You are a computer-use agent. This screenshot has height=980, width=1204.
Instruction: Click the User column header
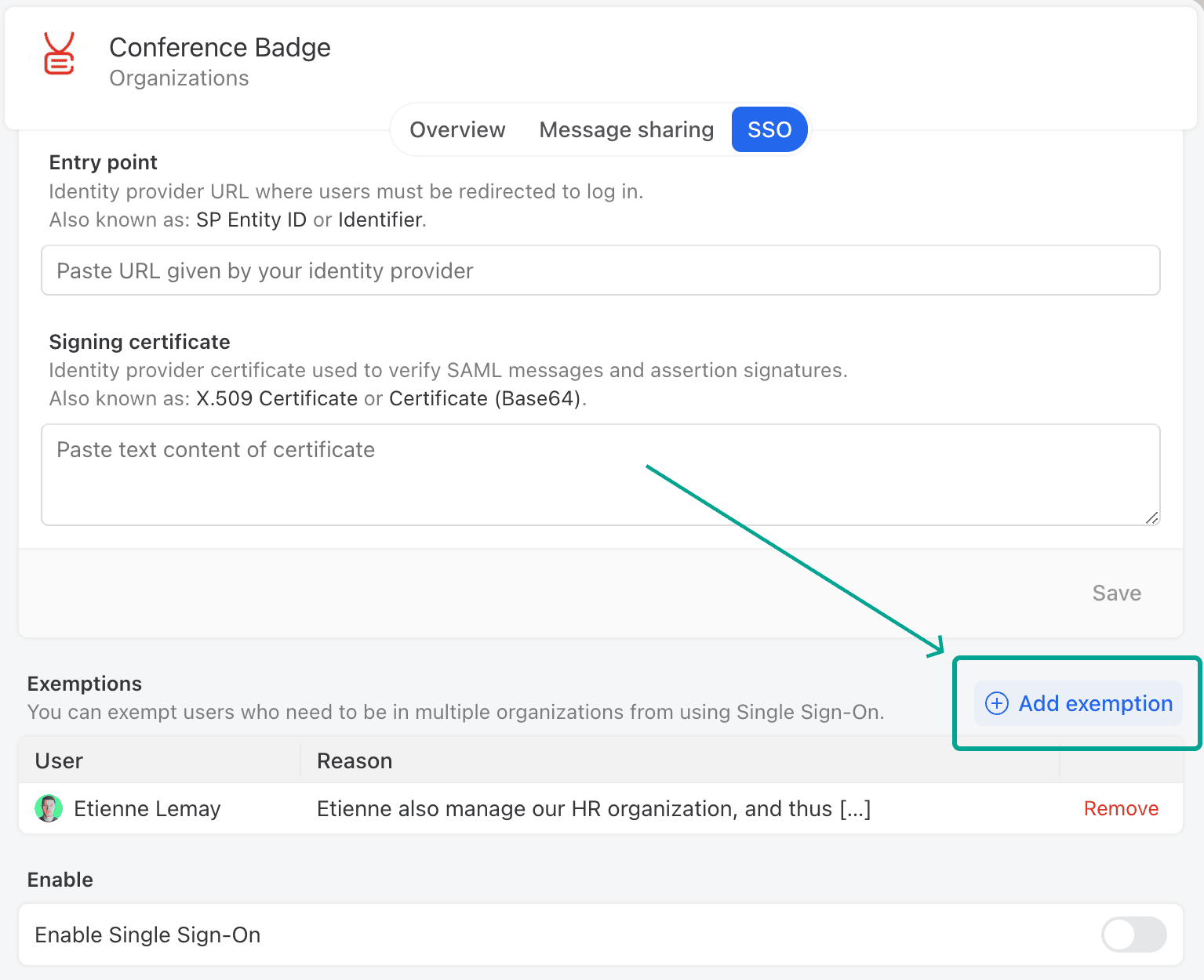pos(59,760)
